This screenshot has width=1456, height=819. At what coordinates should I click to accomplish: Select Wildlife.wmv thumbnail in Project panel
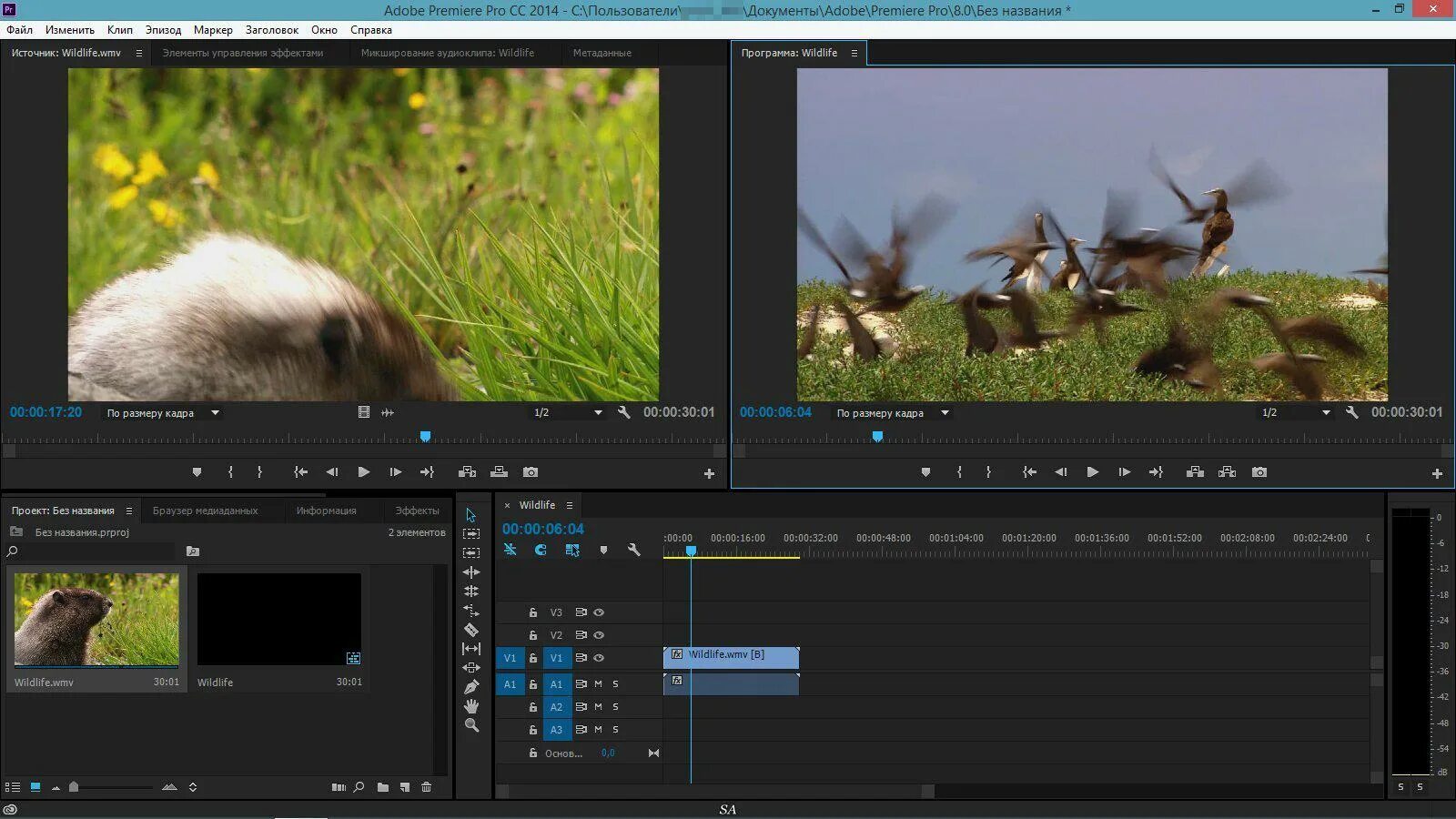click(96, 619)
